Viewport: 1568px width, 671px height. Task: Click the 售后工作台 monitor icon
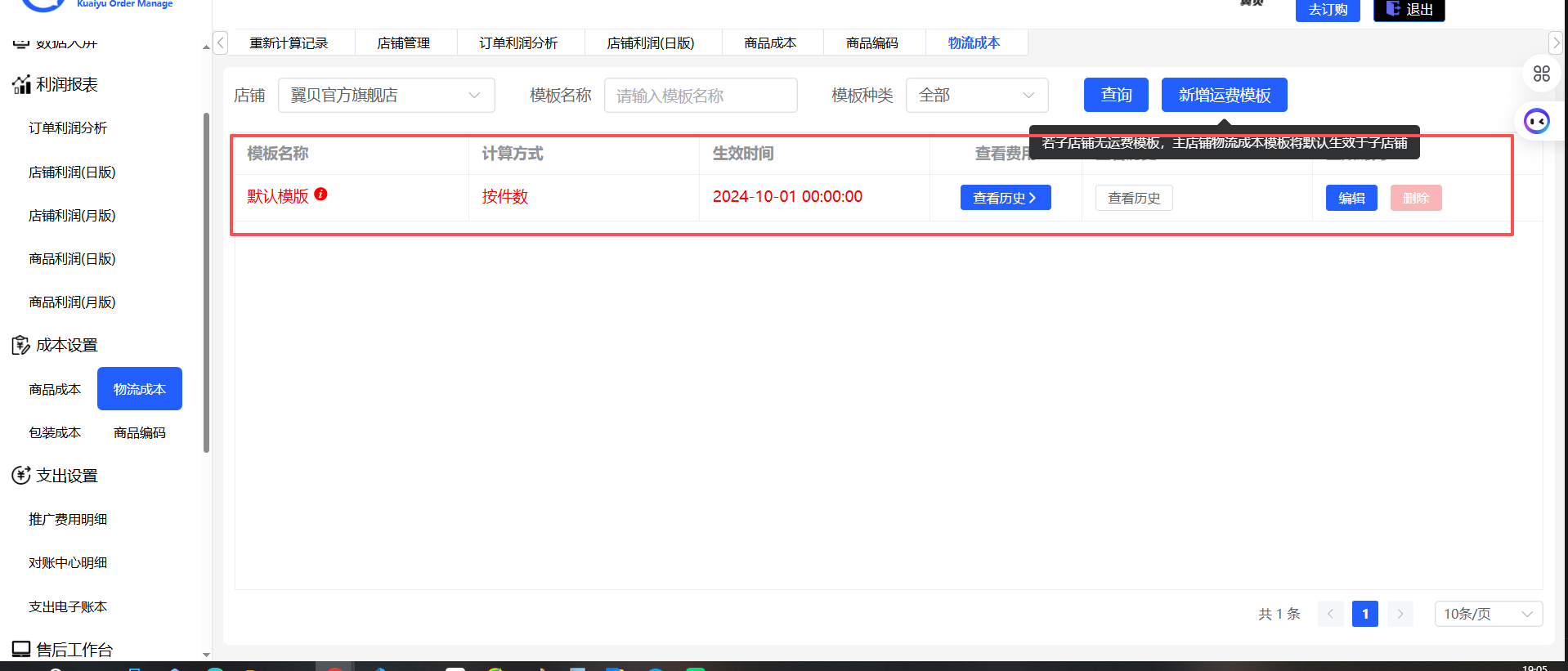[21, 650]
